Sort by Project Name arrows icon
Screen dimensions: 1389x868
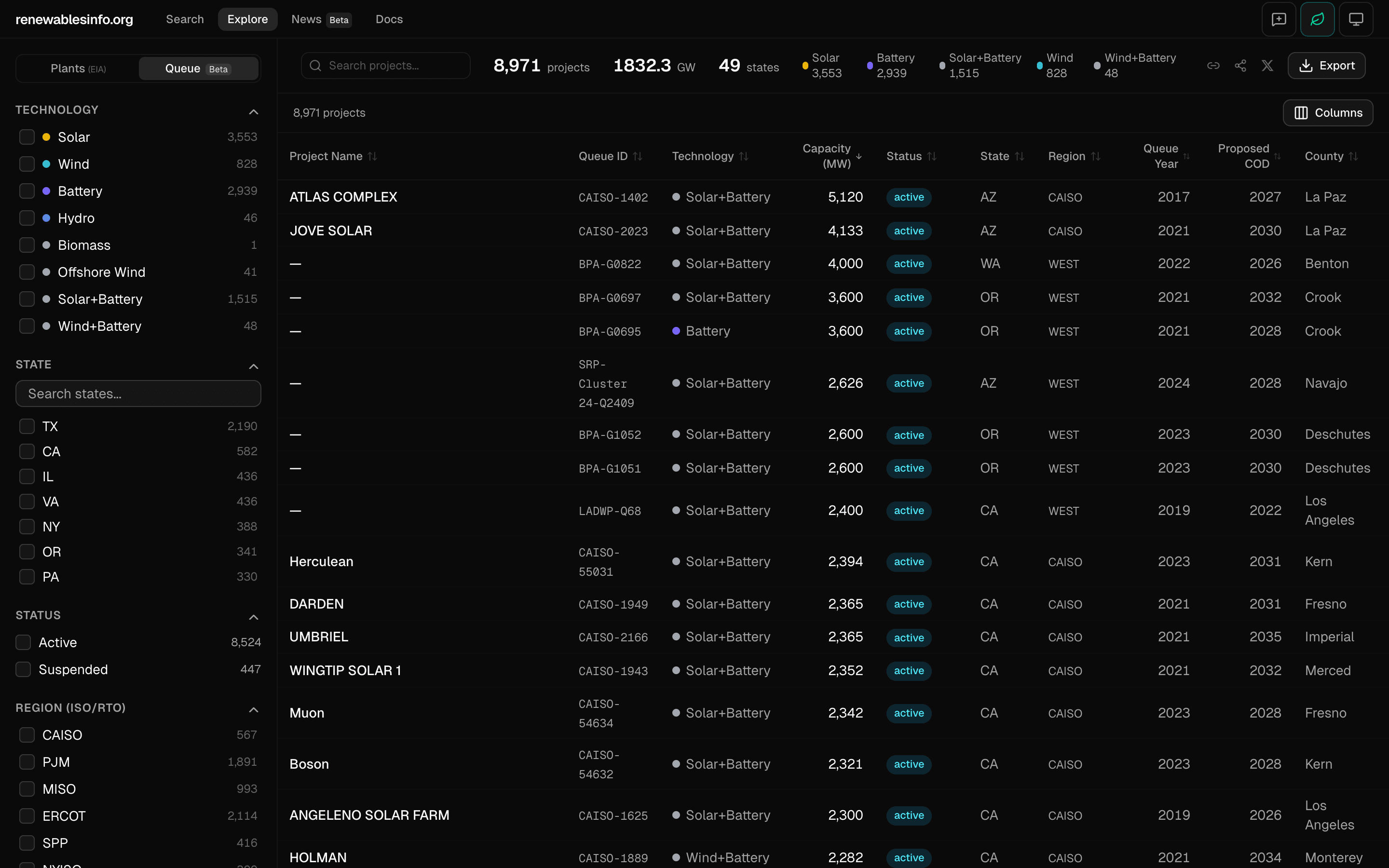tap(372, 156)
